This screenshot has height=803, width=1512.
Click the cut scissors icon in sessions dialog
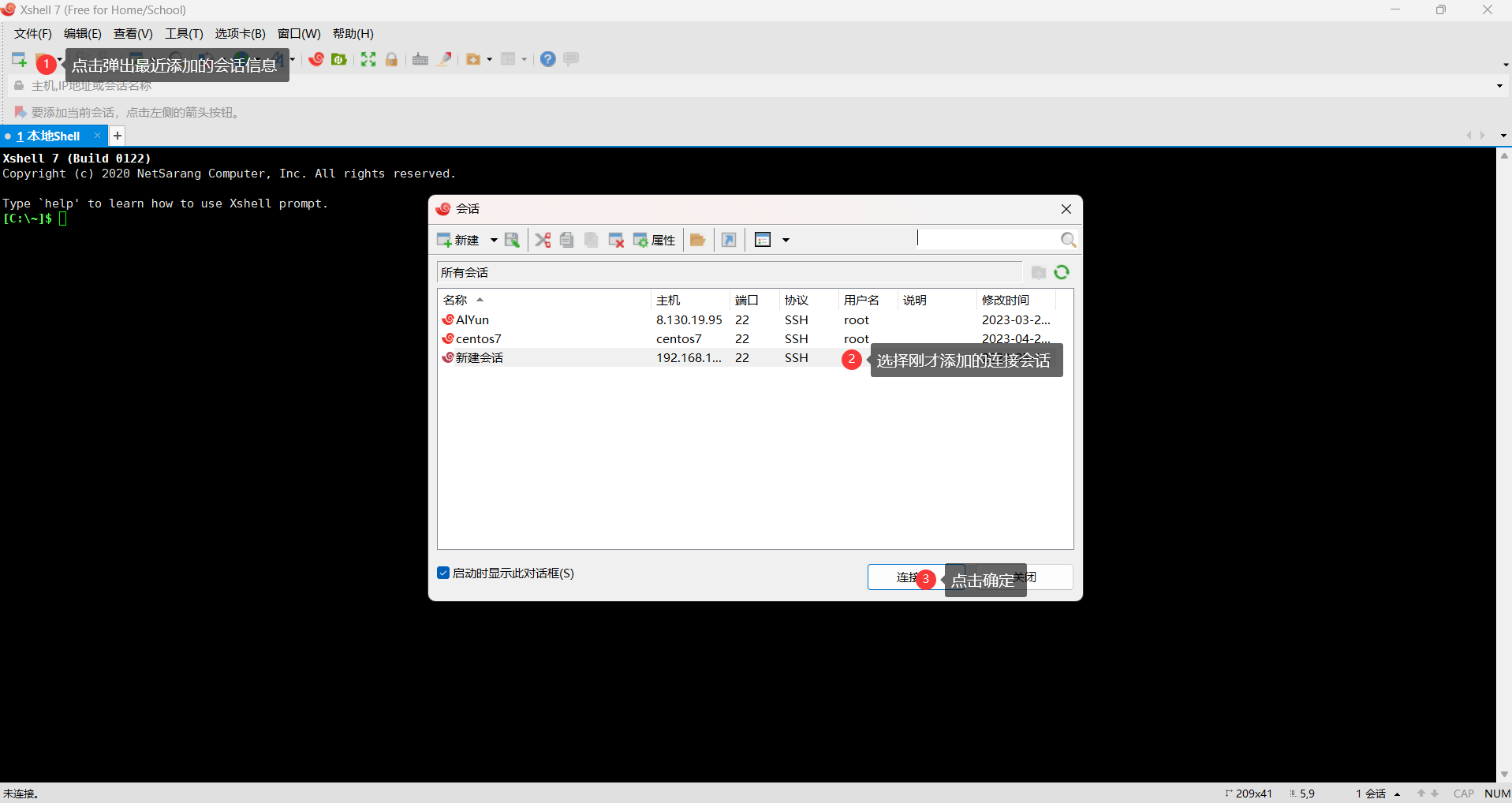pyautogui.click(x=543, y=240)
